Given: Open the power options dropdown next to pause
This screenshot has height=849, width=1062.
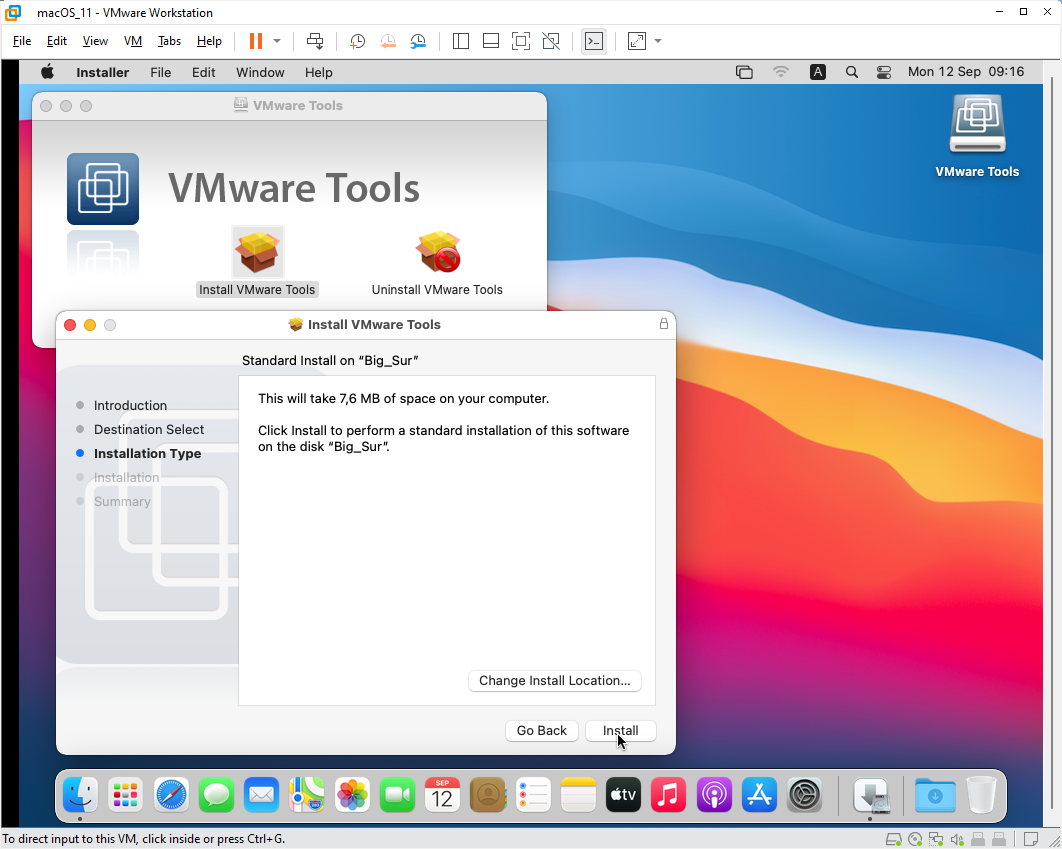Looking at the screenshot, I should pyautogui.click(x=277, y=41).
